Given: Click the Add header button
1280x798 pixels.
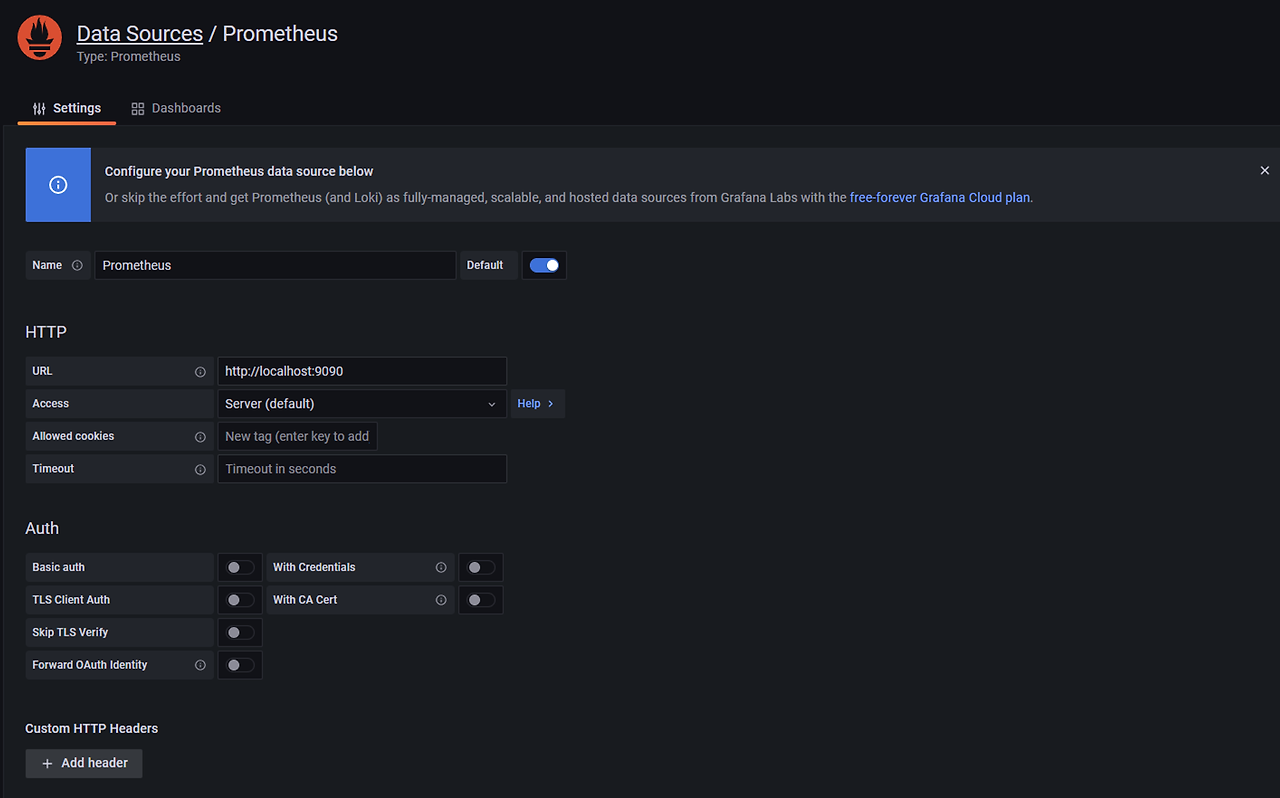Looking at the screenshot, I should (x=84, y=763).
